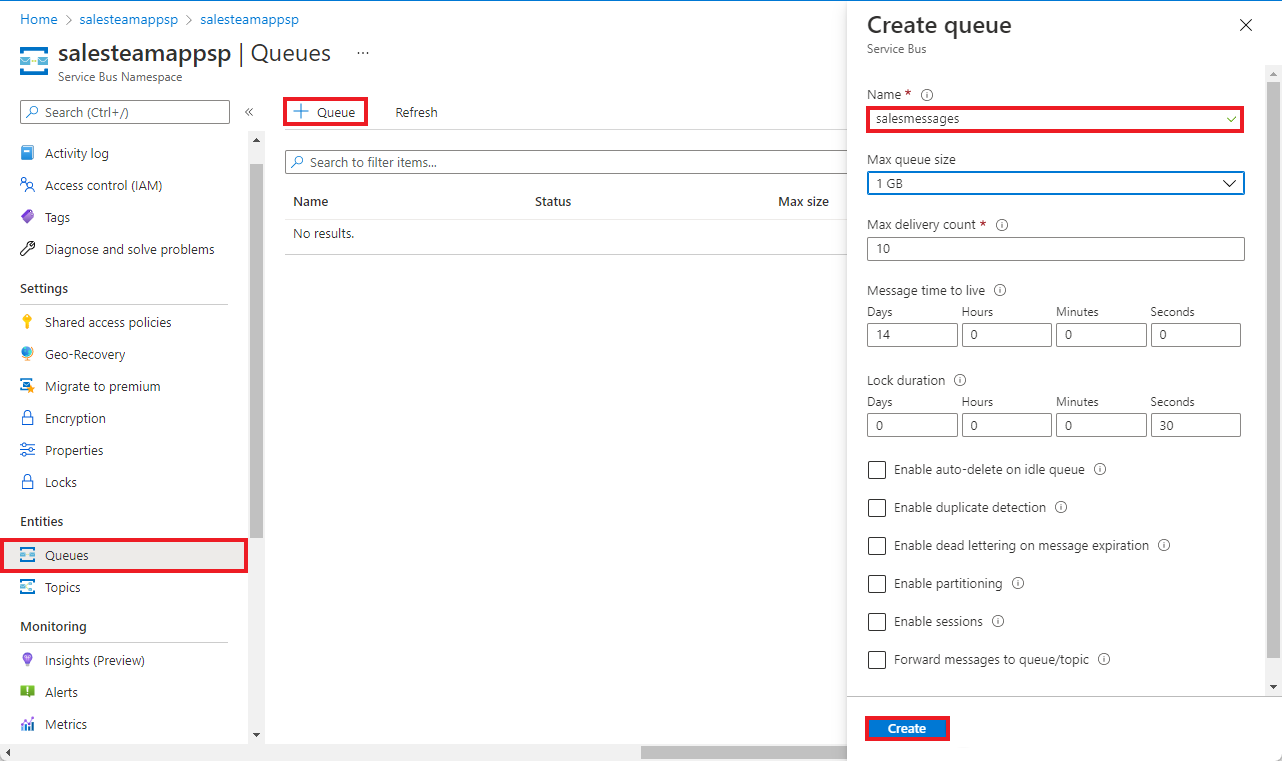The width and height of the screenshot is (1282, 761).
Task: Click the Geo-Recovery globe icon
Action: [x=28, y=354]
